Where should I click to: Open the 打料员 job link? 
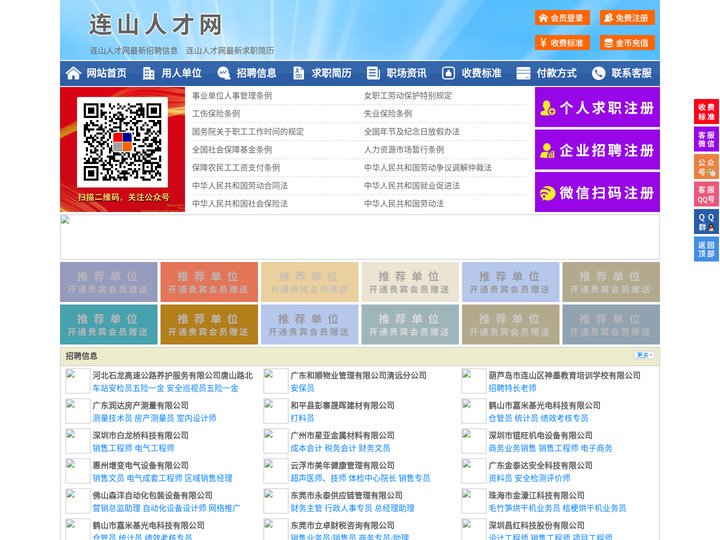(x=302, y=418)
